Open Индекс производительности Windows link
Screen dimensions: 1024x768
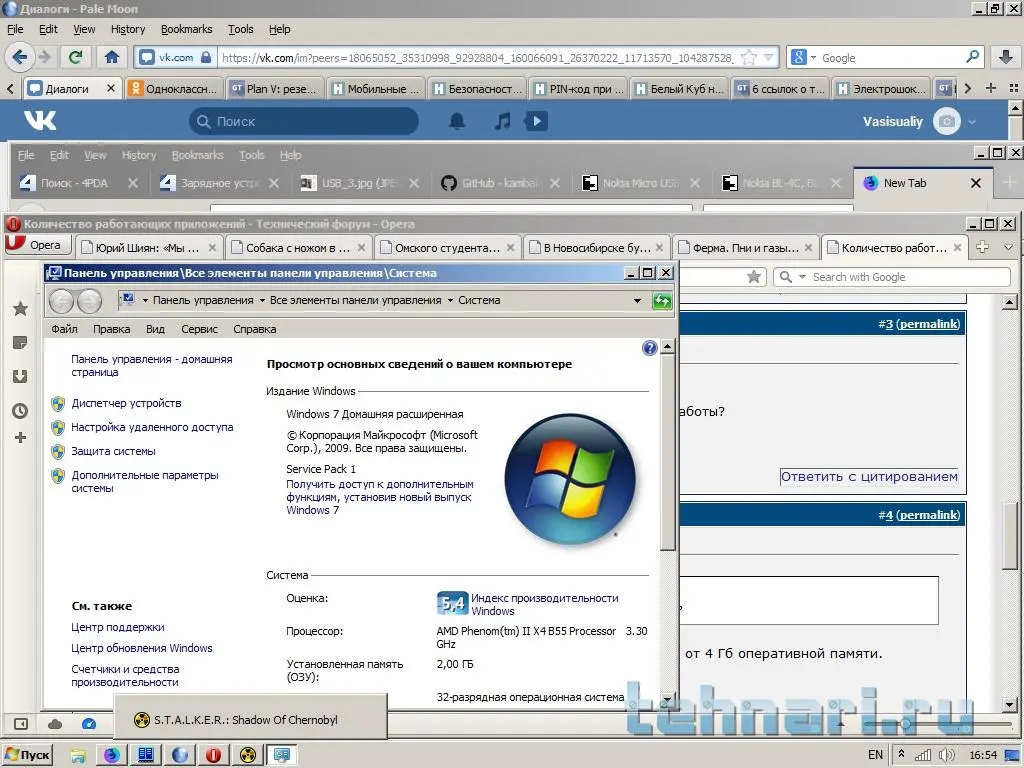tap(545, 604)
